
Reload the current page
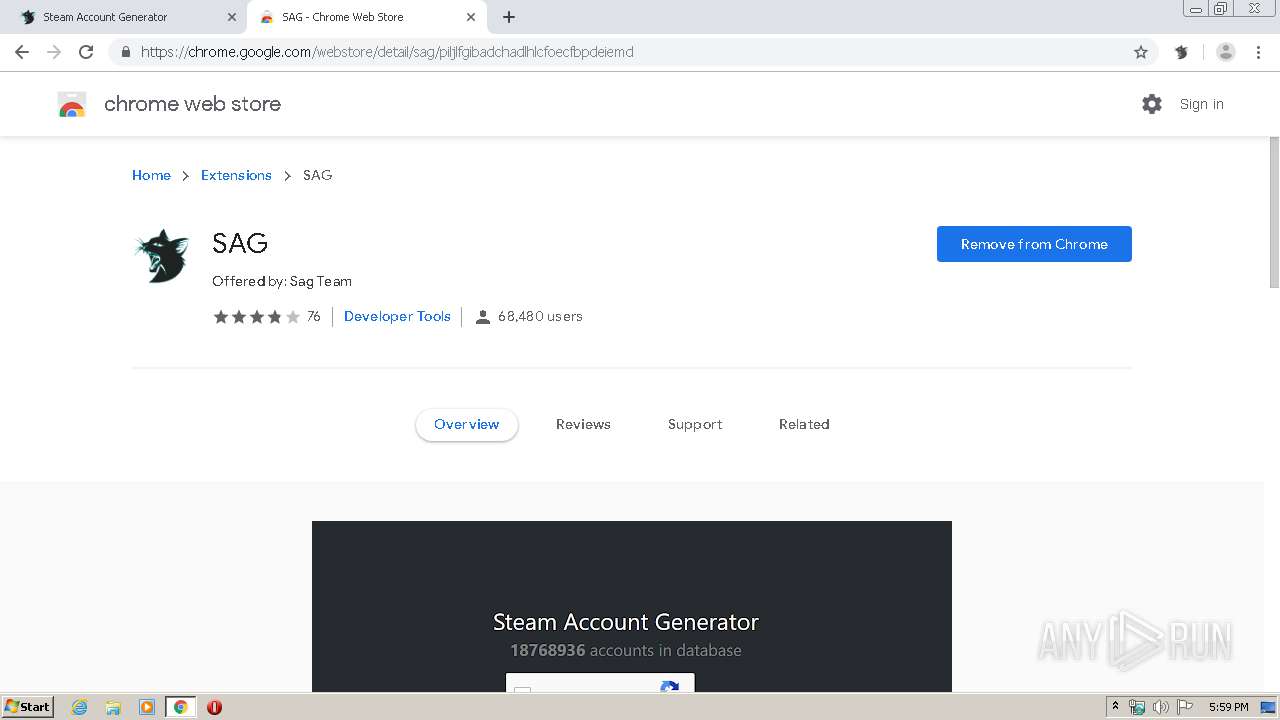pos(86,52)
